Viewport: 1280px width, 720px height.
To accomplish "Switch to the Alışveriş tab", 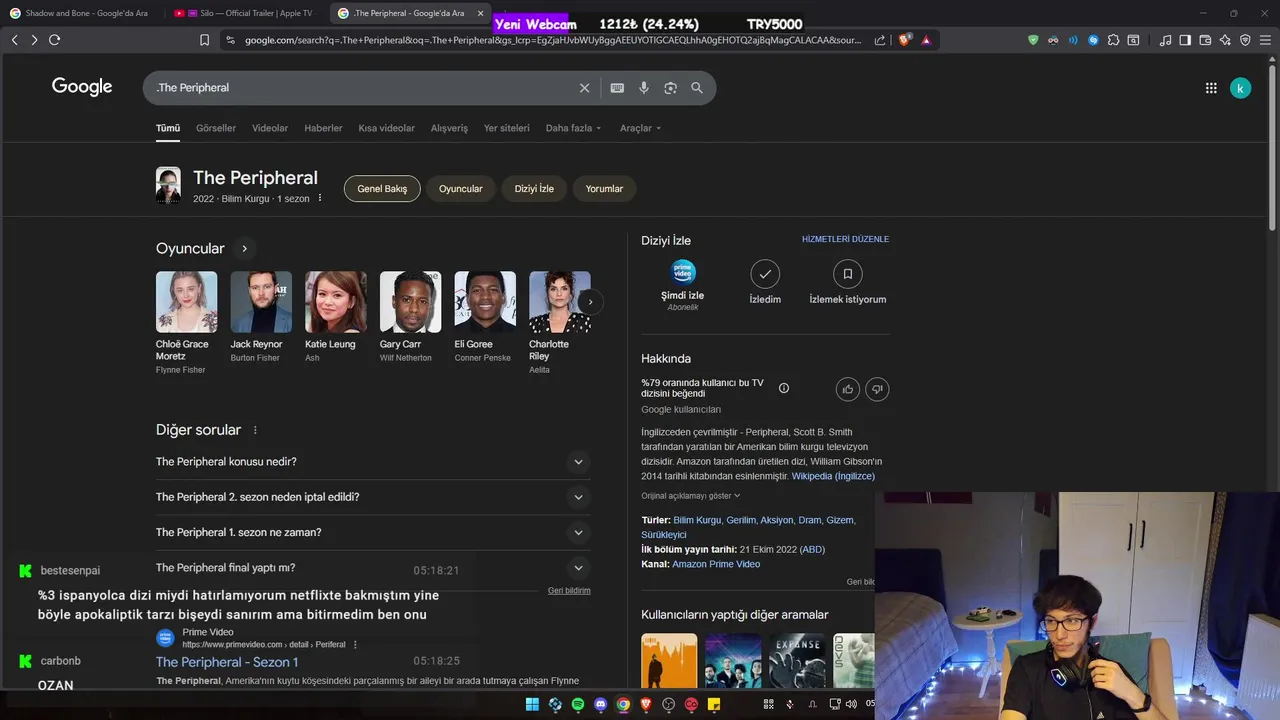I will point(449,128).
